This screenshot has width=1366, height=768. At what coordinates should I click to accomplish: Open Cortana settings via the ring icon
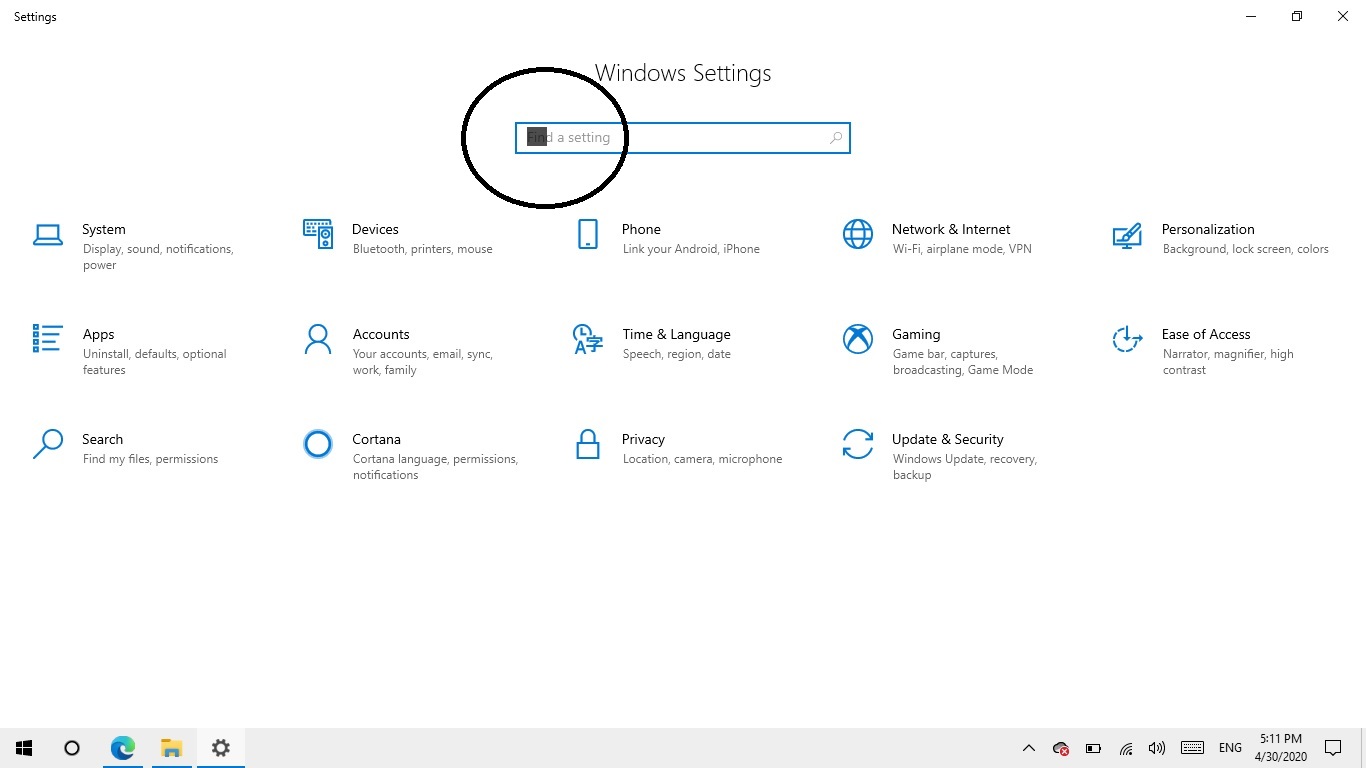(318, 444)
